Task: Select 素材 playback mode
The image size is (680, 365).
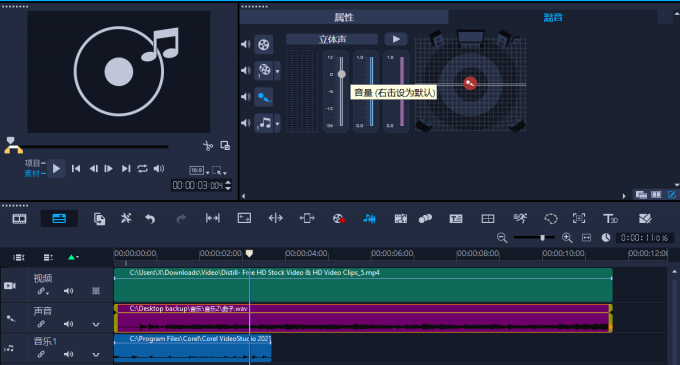Action: pos(32,173)
